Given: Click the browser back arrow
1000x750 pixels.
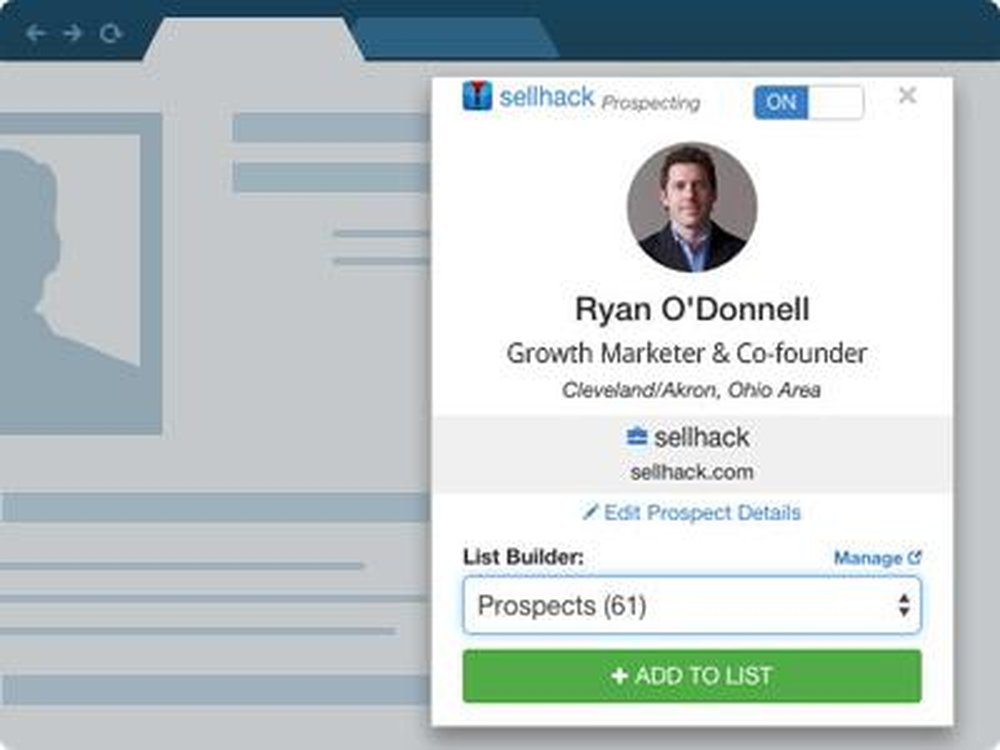Looking at the screenshot, I should click(36, 34).
